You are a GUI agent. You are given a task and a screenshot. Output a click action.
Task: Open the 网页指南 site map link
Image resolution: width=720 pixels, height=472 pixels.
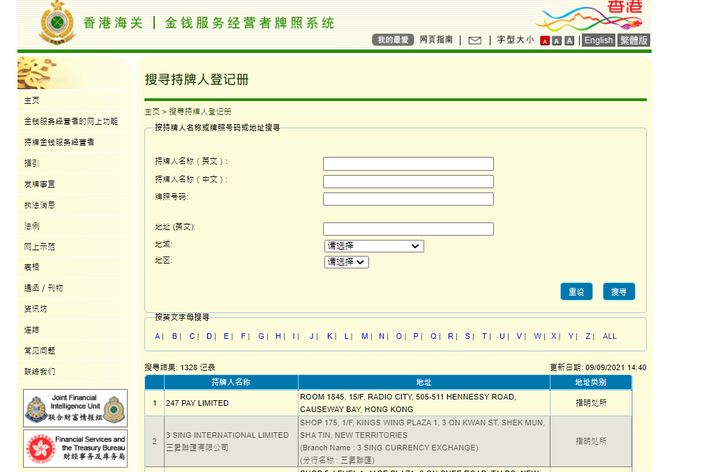pyautogui.click(x=436, y=40)
